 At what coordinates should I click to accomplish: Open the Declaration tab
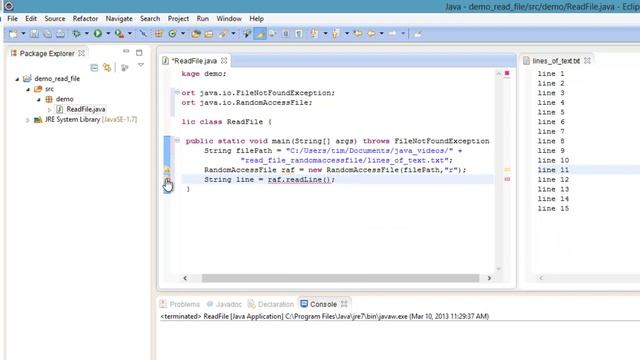(271, 304)
